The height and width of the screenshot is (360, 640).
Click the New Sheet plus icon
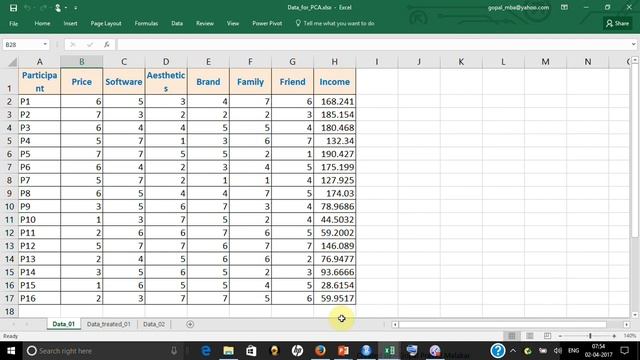190,324
